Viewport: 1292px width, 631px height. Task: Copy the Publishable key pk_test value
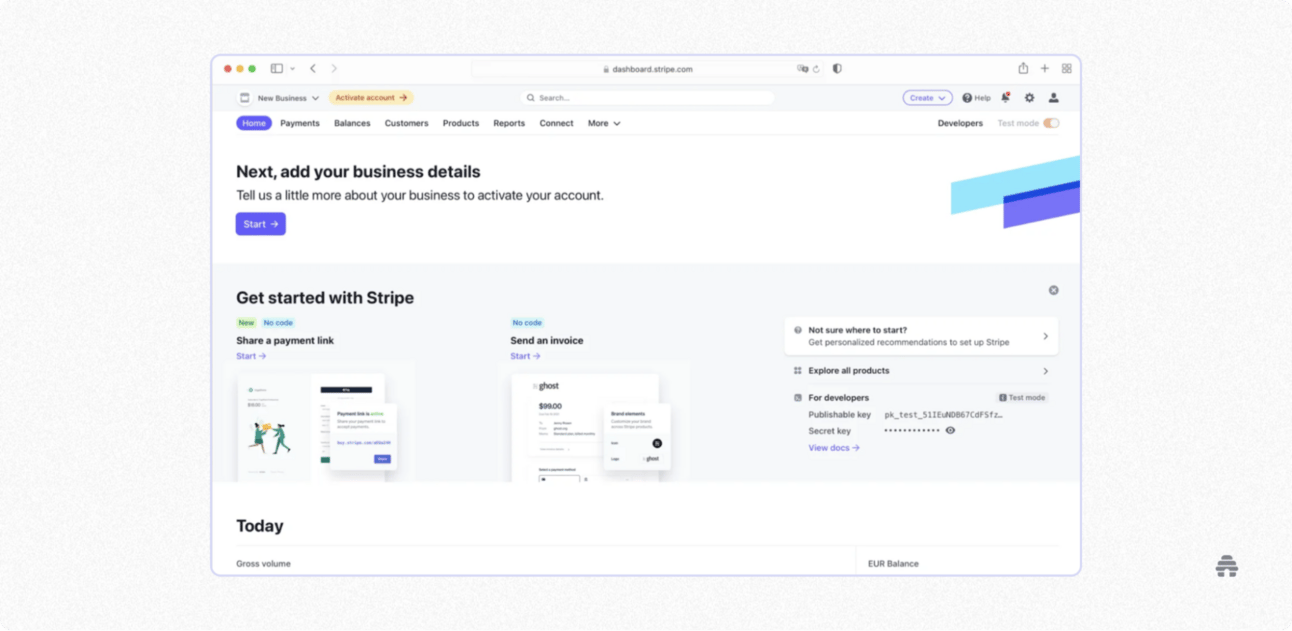943,415
